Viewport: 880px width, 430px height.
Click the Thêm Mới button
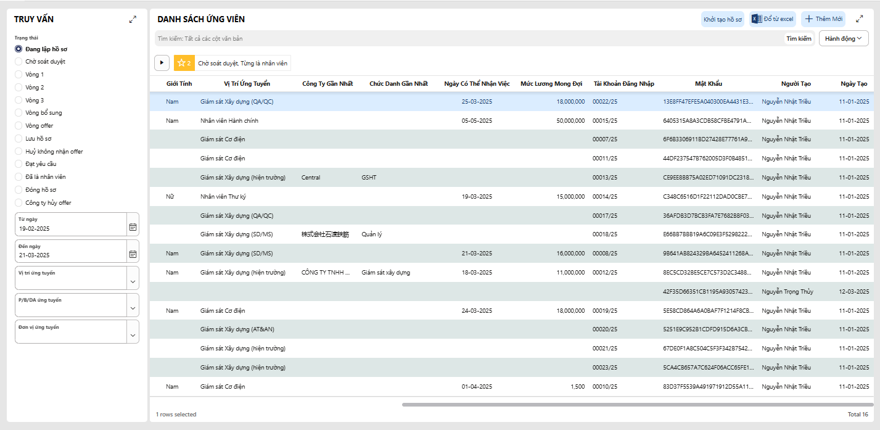(823, 19)
